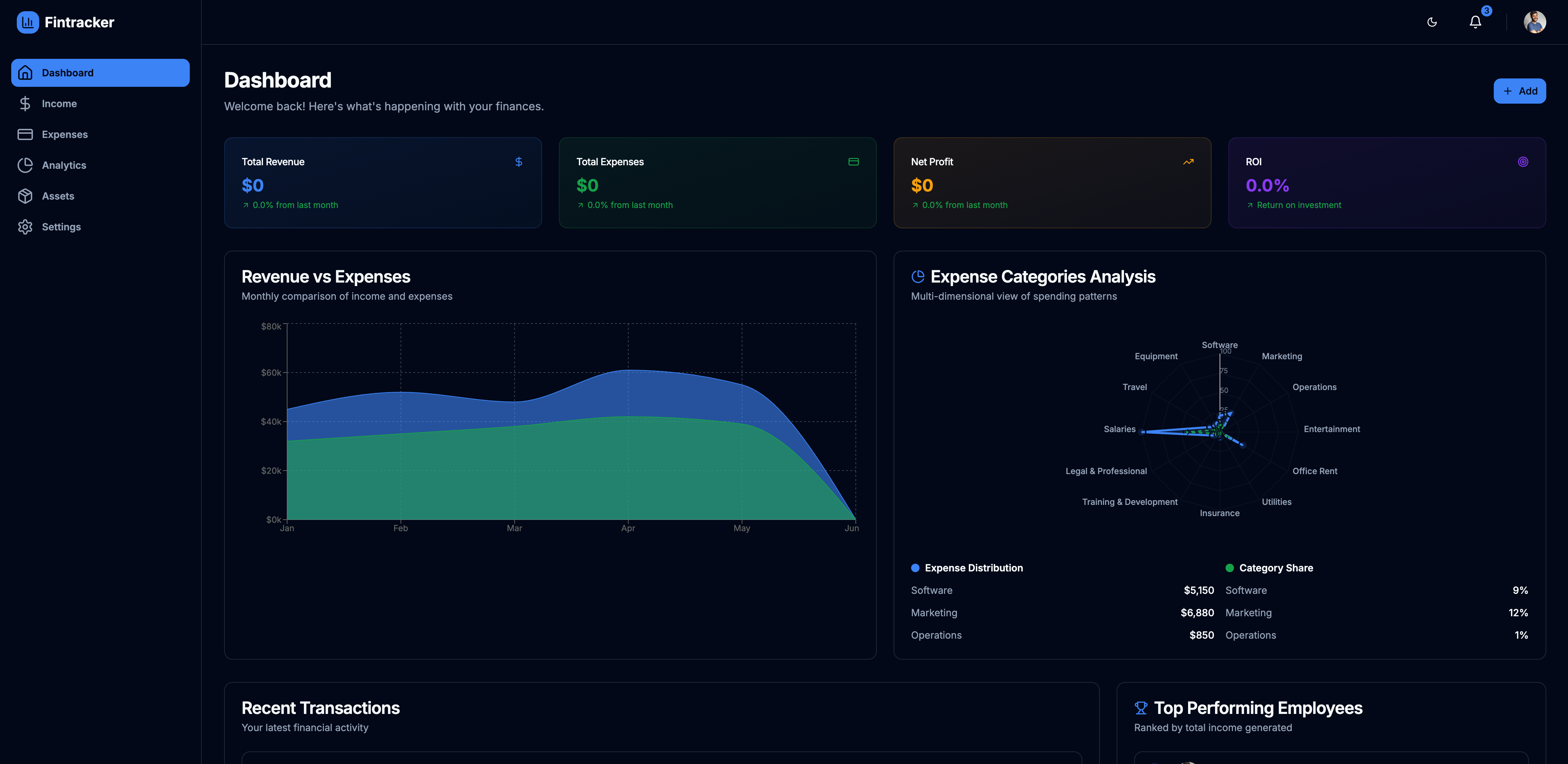
Task: Click the trophy icon beside Top Performing Employees
Action: [x=1141, y=708]
